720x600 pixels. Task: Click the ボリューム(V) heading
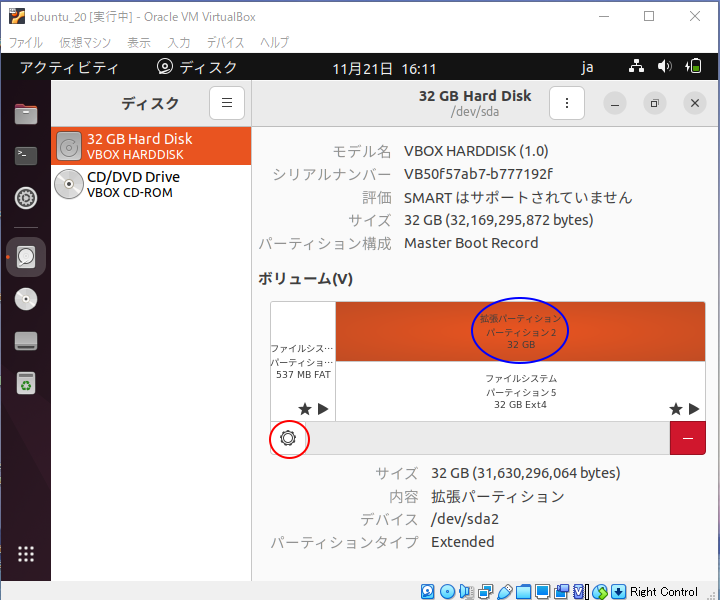(305, 279)
